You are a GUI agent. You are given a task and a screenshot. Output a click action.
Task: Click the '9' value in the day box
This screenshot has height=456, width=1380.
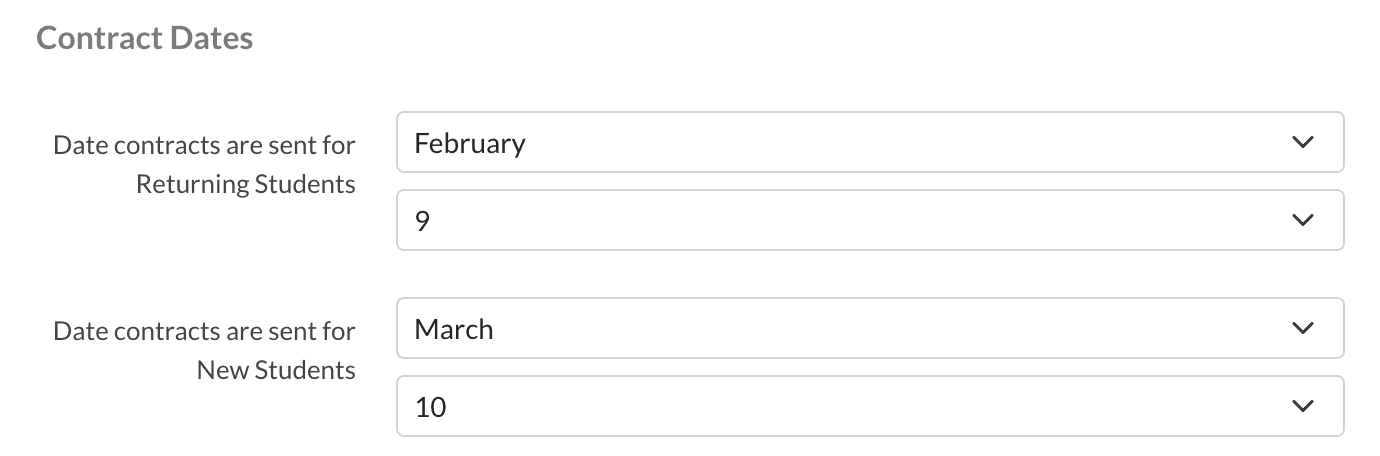[x=422, y=221]
